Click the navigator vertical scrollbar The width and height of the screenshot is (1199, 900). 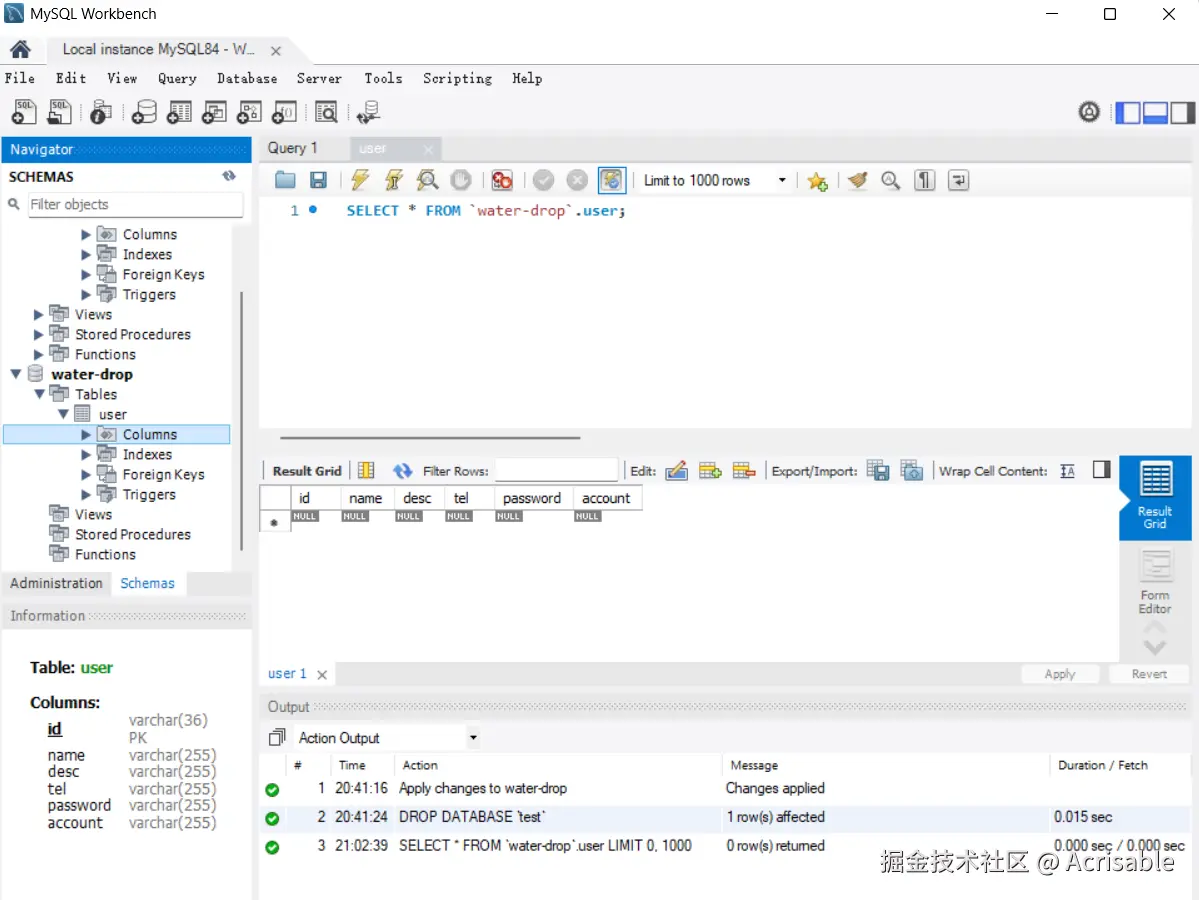[x=242, y=421]
